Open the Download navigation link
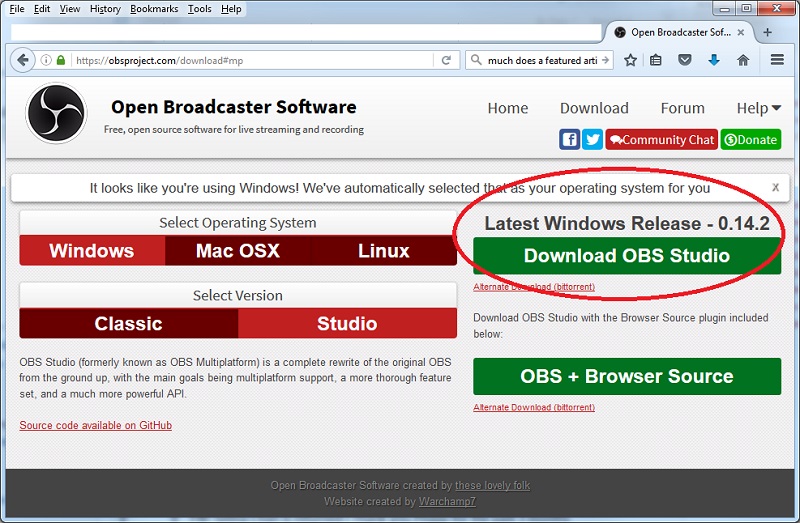 pos(594,108)
